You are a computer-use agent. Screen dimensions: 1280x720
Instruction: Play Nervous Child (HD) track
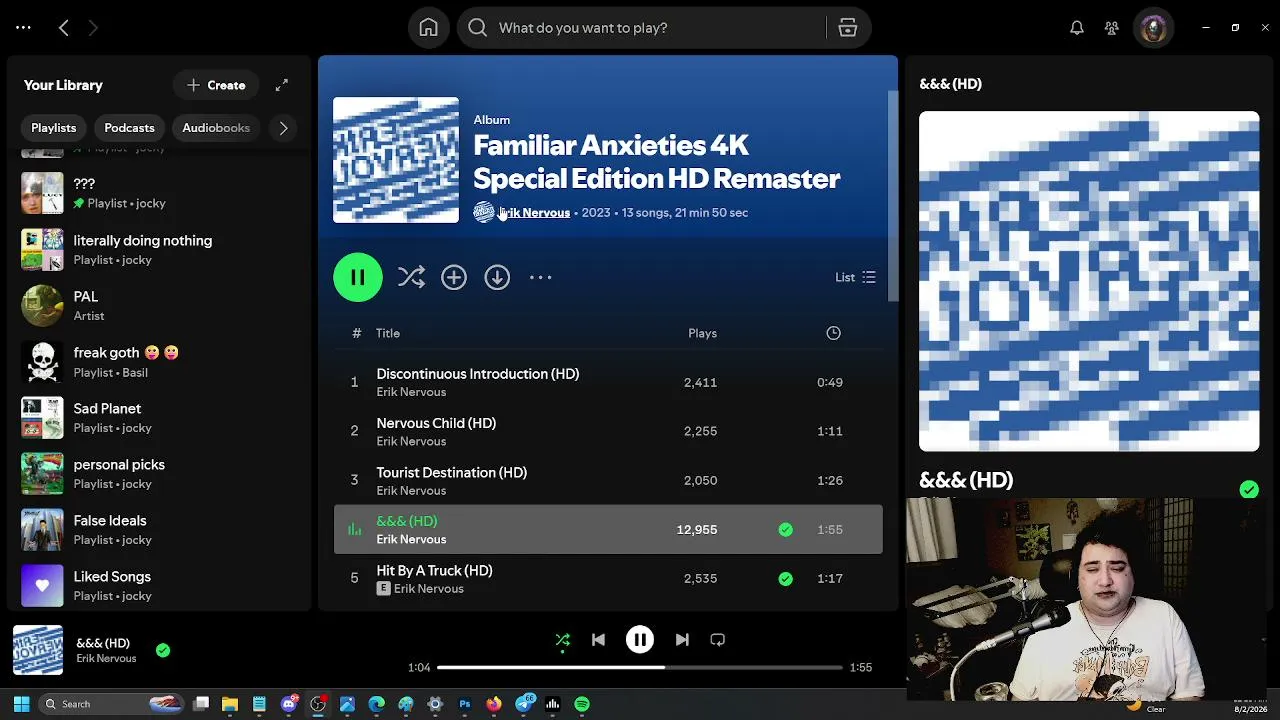608,431
